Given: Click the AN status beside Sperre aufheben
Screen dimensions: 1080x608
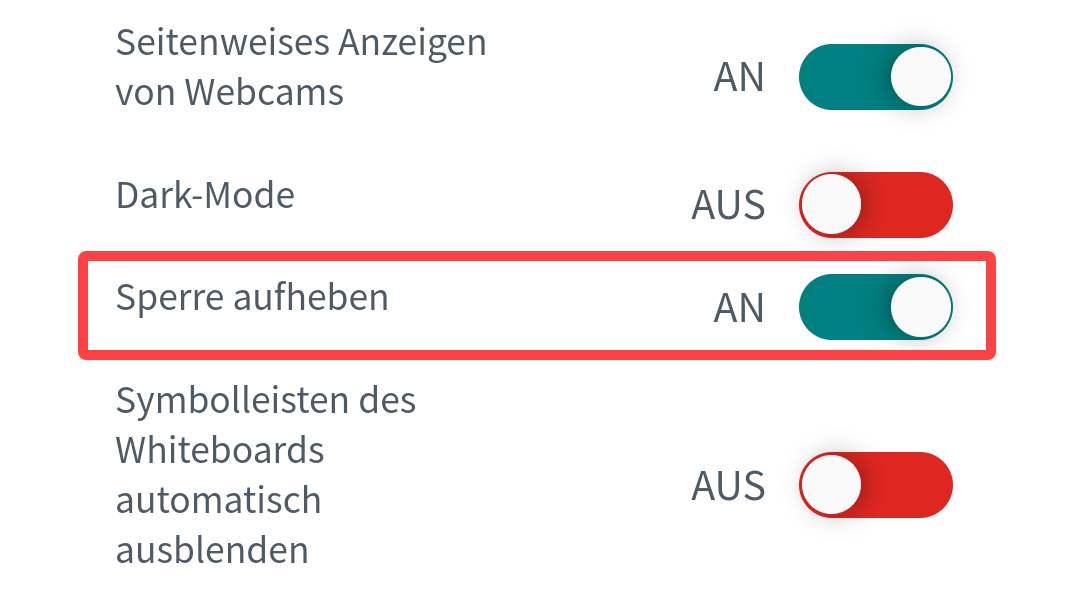Looking at the screenshot, I should [x=738, y=309].
